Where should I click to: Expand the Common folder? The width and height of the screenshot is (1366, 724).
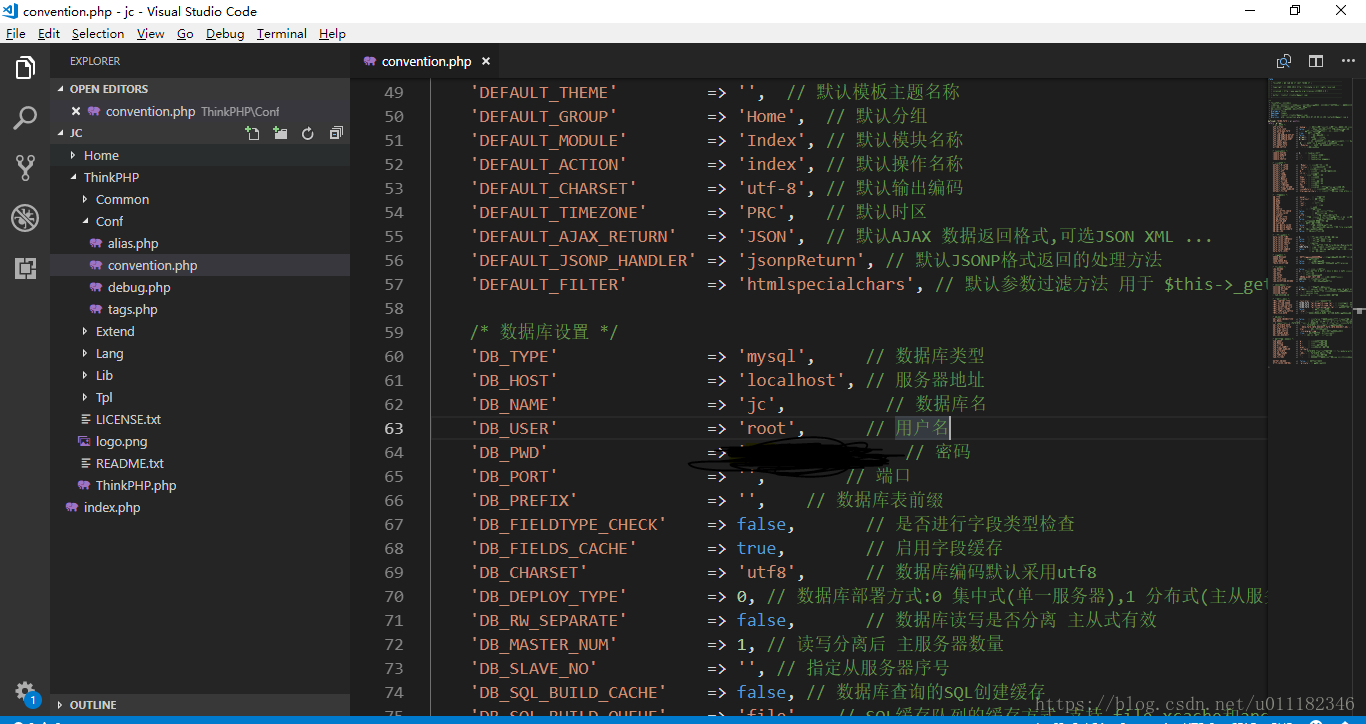200,199
